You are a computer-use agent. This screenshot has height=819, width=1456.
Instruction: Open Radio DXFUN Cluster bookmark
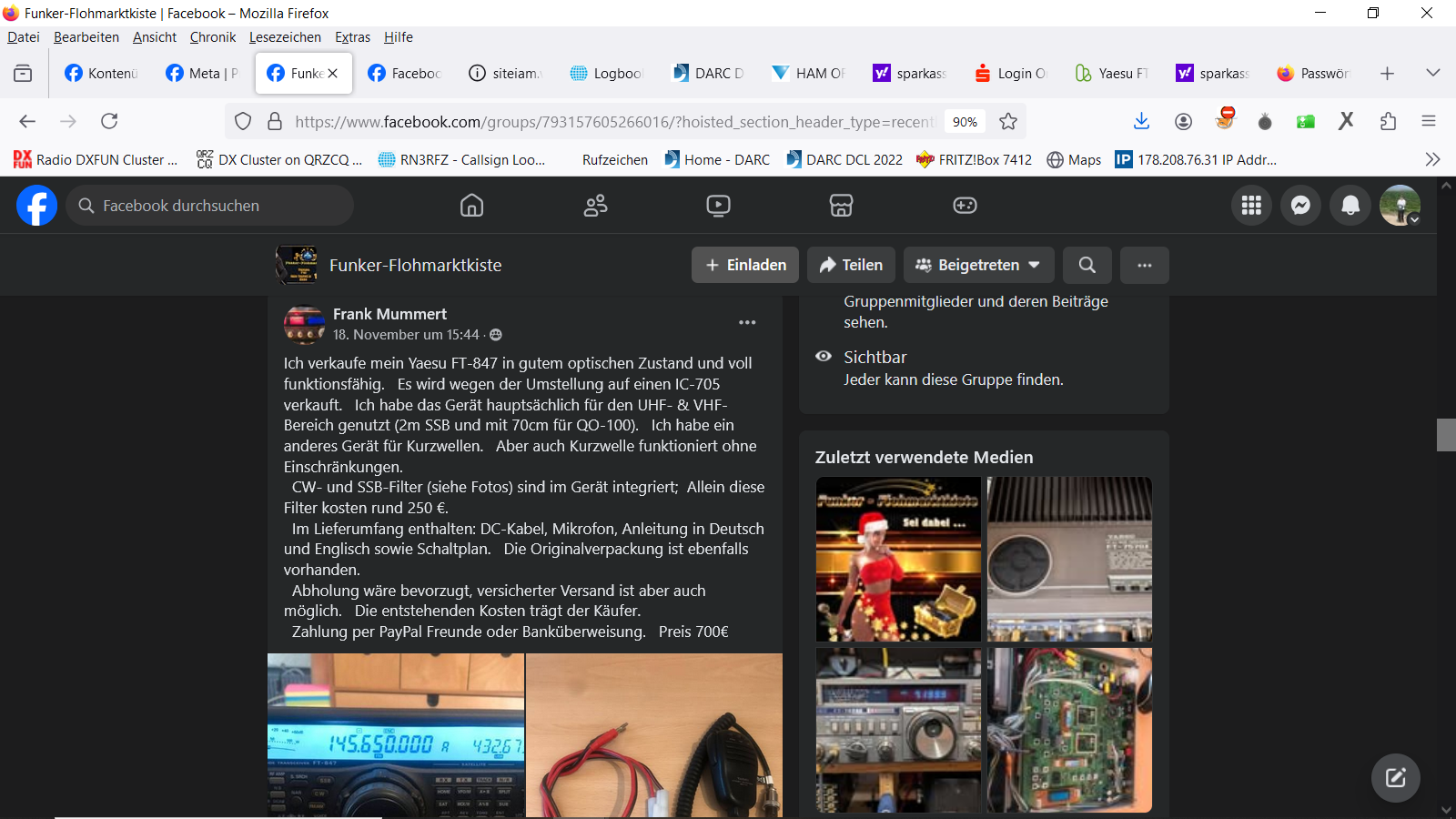point(96,159)
